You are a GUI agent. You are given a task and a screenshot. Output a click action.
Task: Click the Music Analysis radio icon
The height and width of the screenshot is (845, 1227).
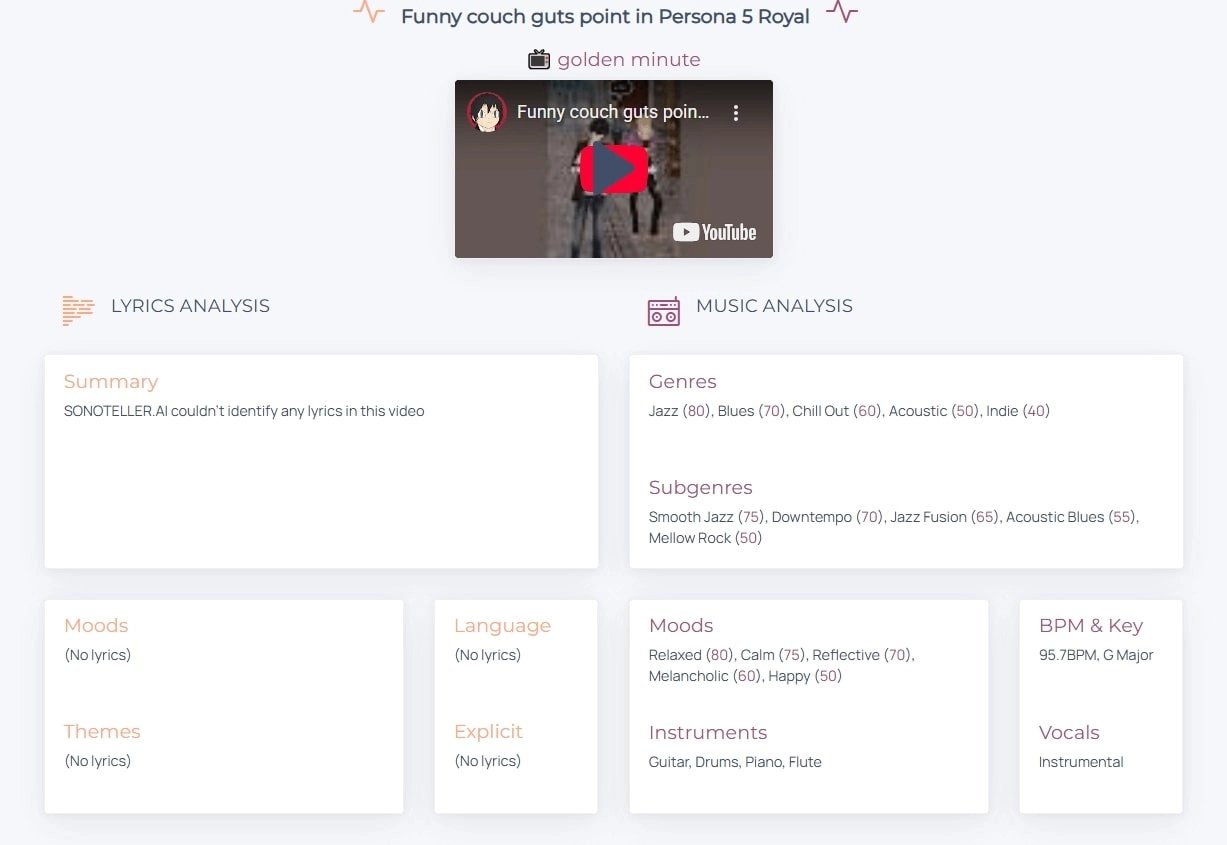click(x=663, y=311)
